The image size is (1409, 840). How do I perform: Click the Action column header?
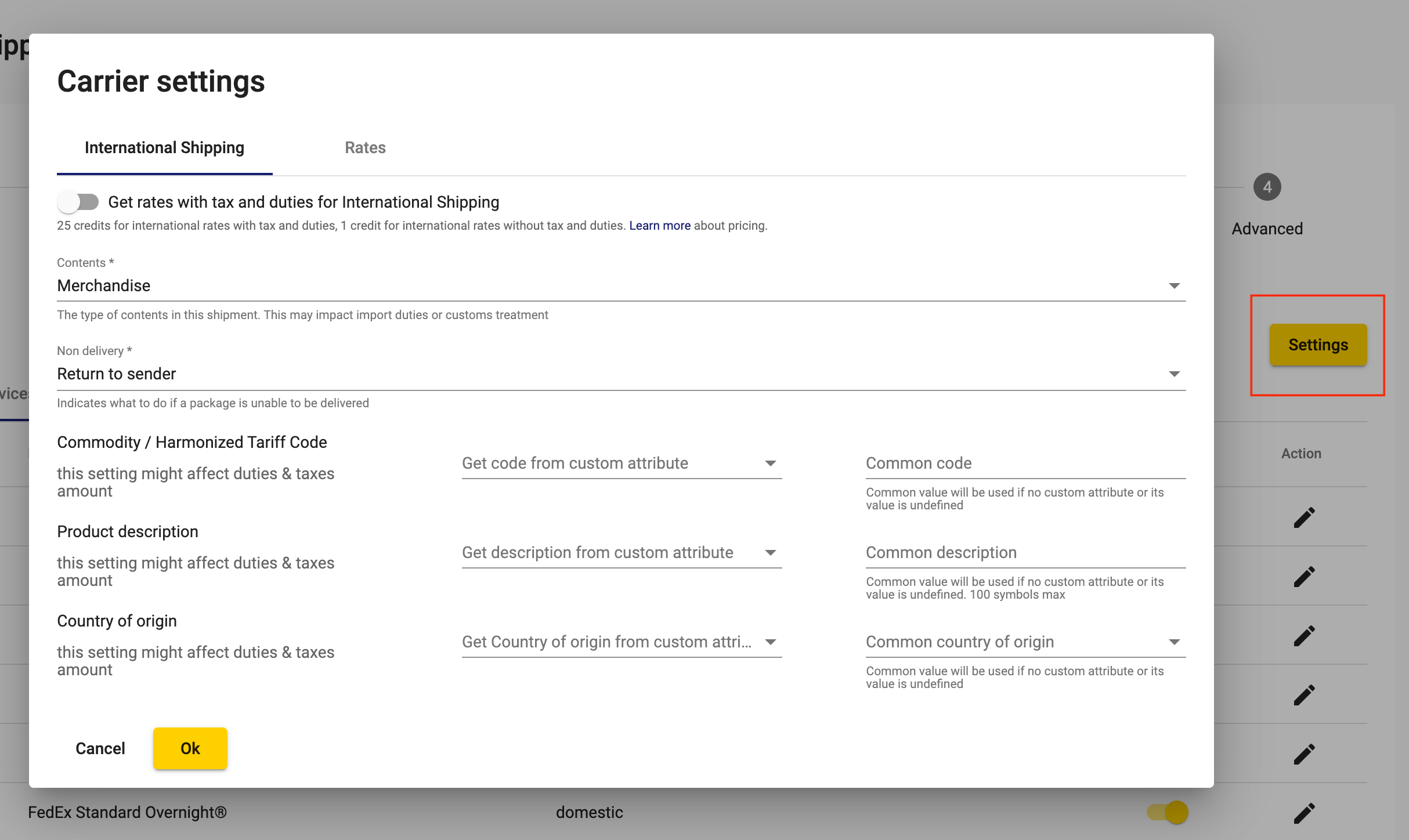pyautogui.click(x=1301, y=454)
